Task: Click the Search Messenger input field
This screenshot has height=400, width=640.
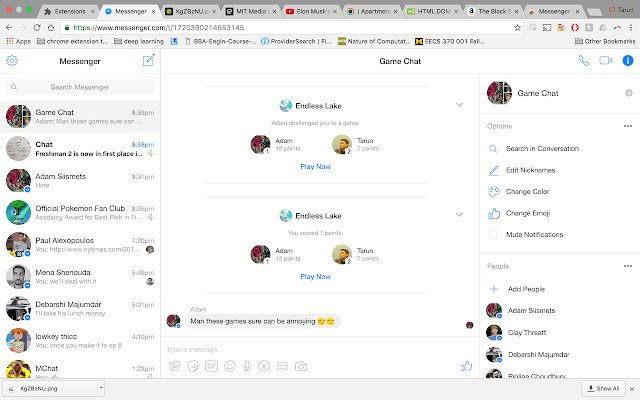Action: pos(80,87)
